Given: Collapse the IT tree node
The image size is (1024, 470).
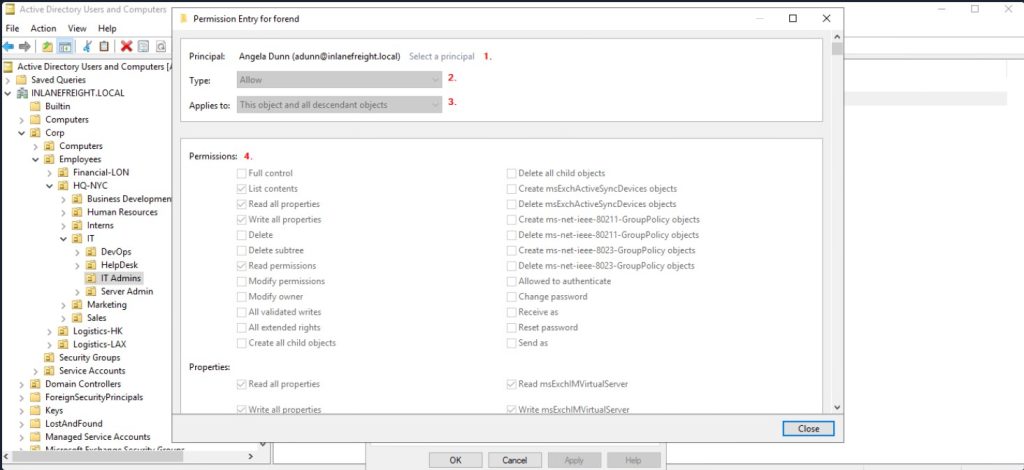Looking at the screenshot, I should tap(63, 239).
